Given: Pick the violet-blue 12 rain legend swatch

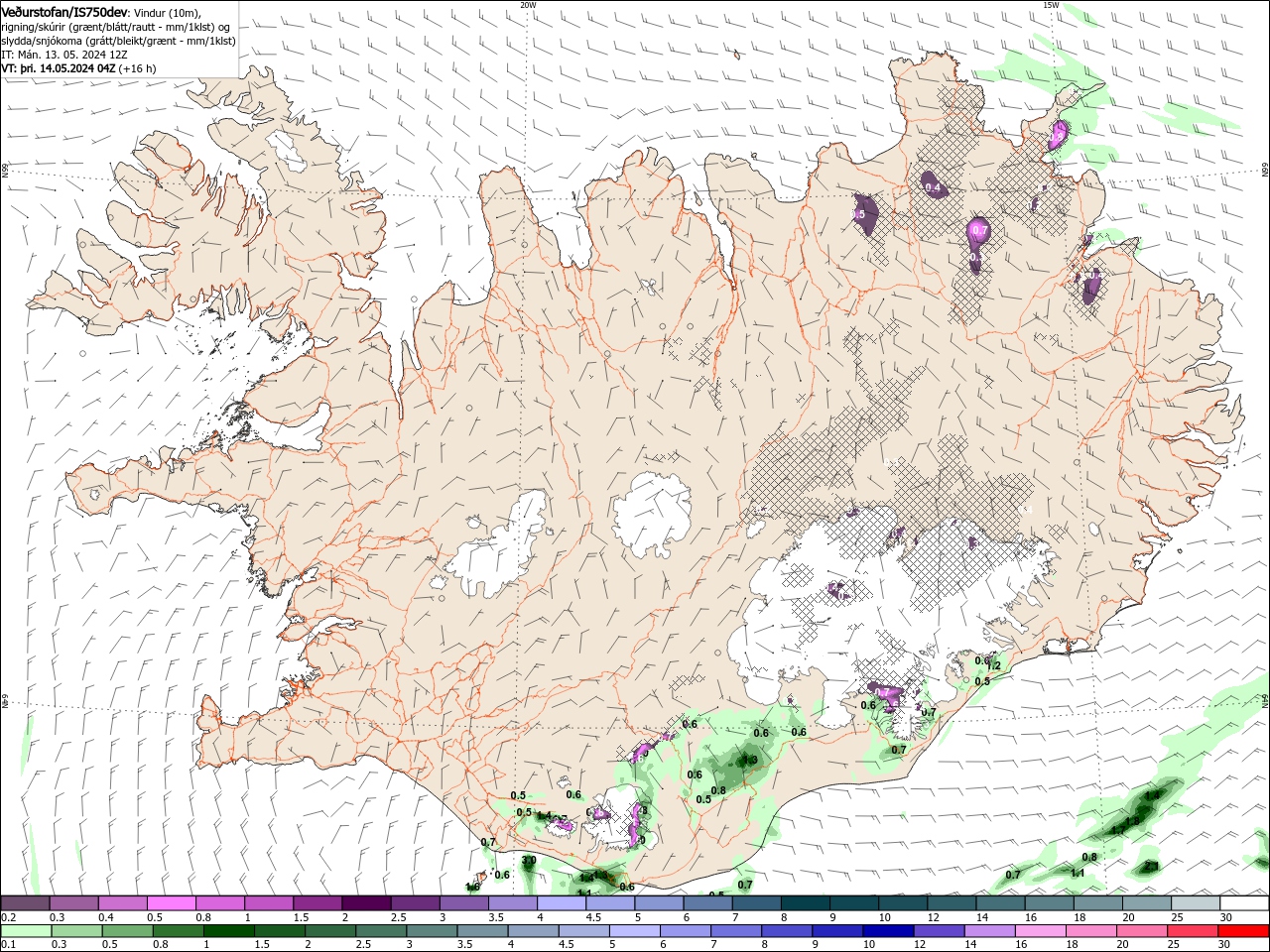Looking at the screenshot, I should point(940,930).
